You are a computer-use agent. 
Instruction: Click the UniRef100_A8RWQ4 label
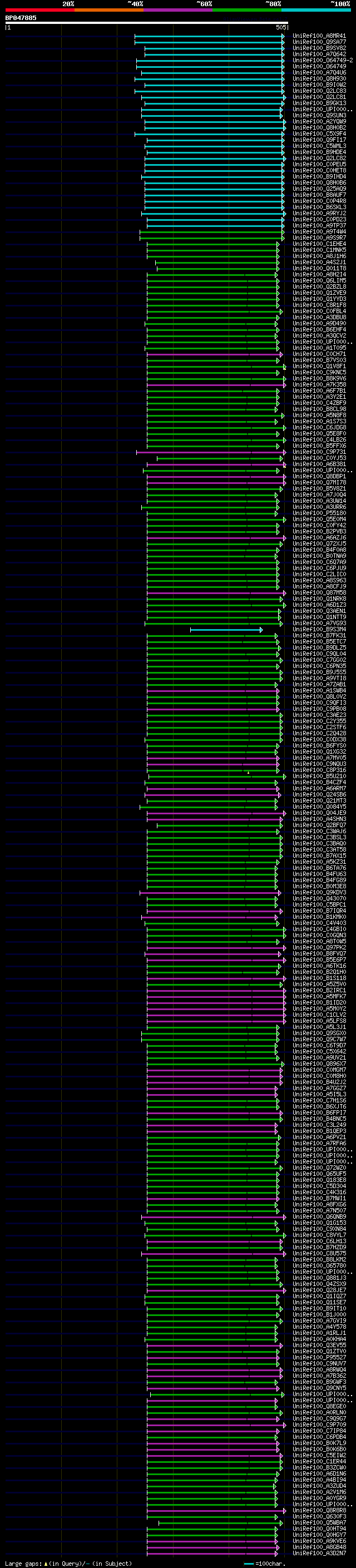tap(319, 1369)
